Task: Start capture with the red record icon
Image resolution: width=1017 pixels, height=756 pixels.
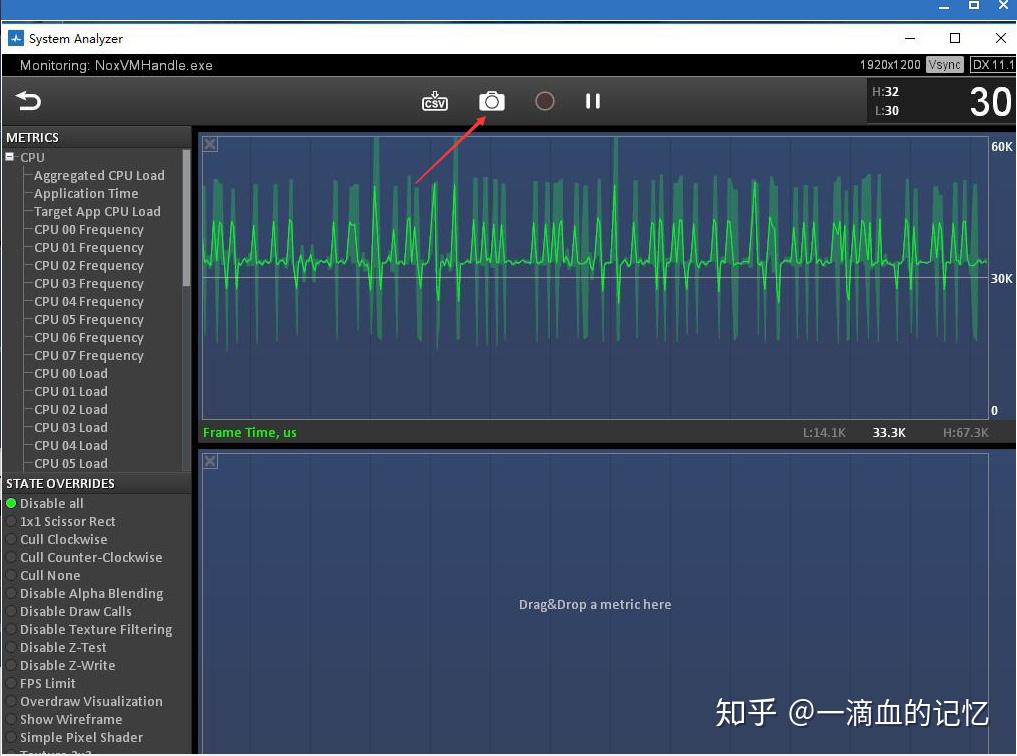Action: pyautogui.click(x=544, y=101)
